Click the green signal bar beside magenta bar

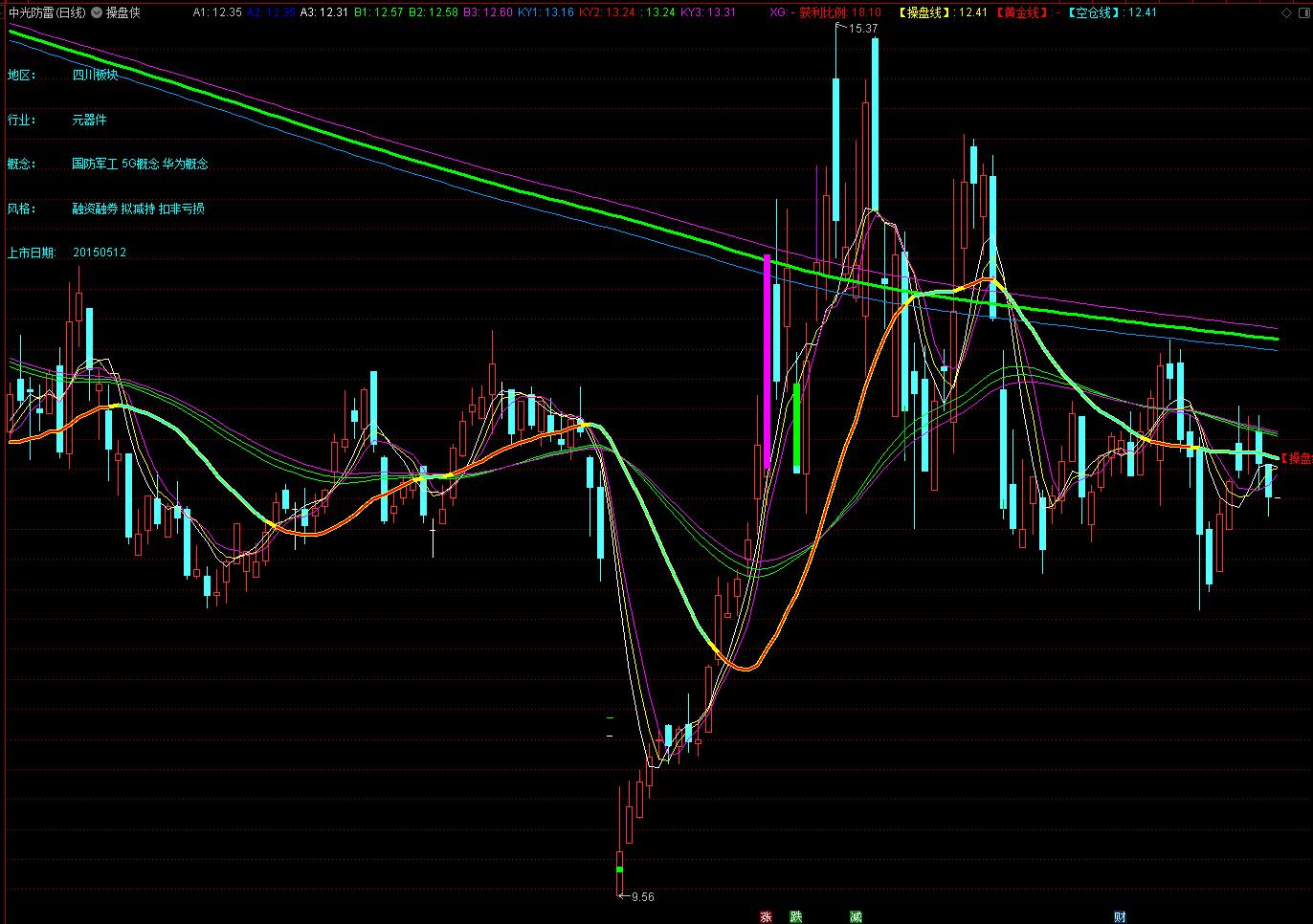point(796,425)
